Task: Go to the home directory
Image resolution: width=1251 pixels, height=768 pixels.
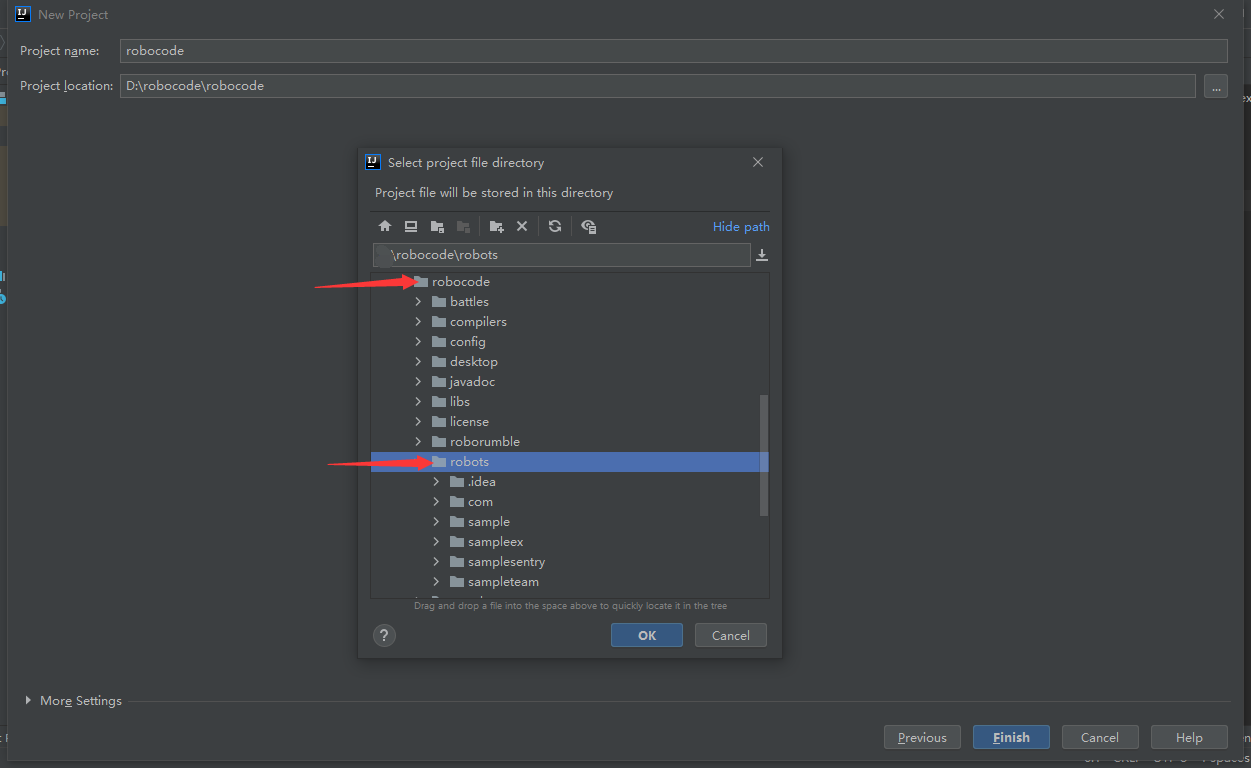Action: pos(385,227)
